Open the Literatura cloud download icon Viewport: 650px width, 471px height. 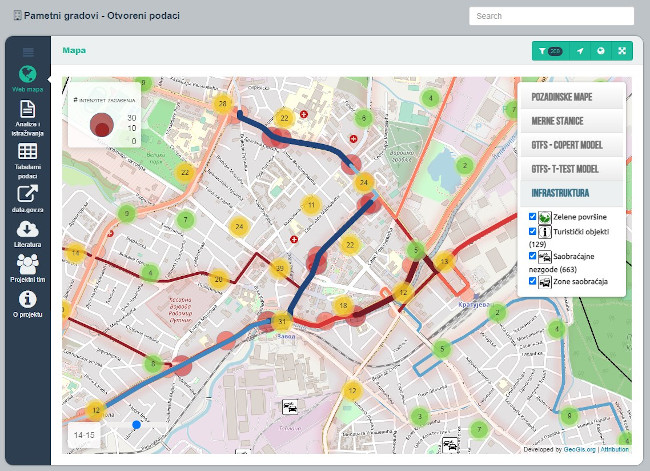28,229
